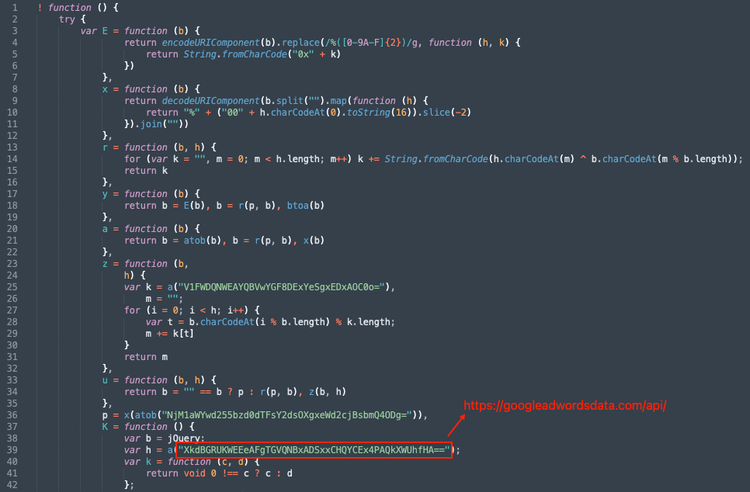Click the 'try' keyword on line 2
Screen dimensions: 750x492
point(66,19)
